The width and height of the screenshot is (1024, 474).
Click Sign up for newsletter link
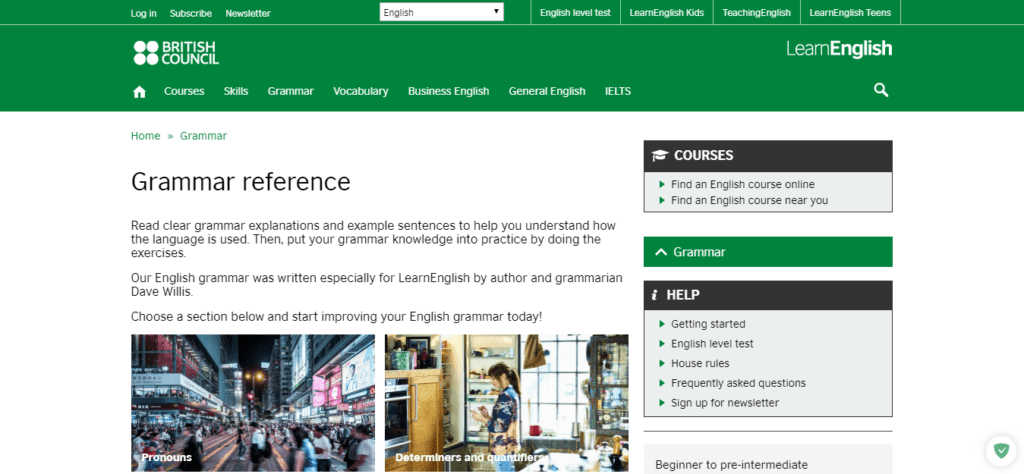pos(725,403)
